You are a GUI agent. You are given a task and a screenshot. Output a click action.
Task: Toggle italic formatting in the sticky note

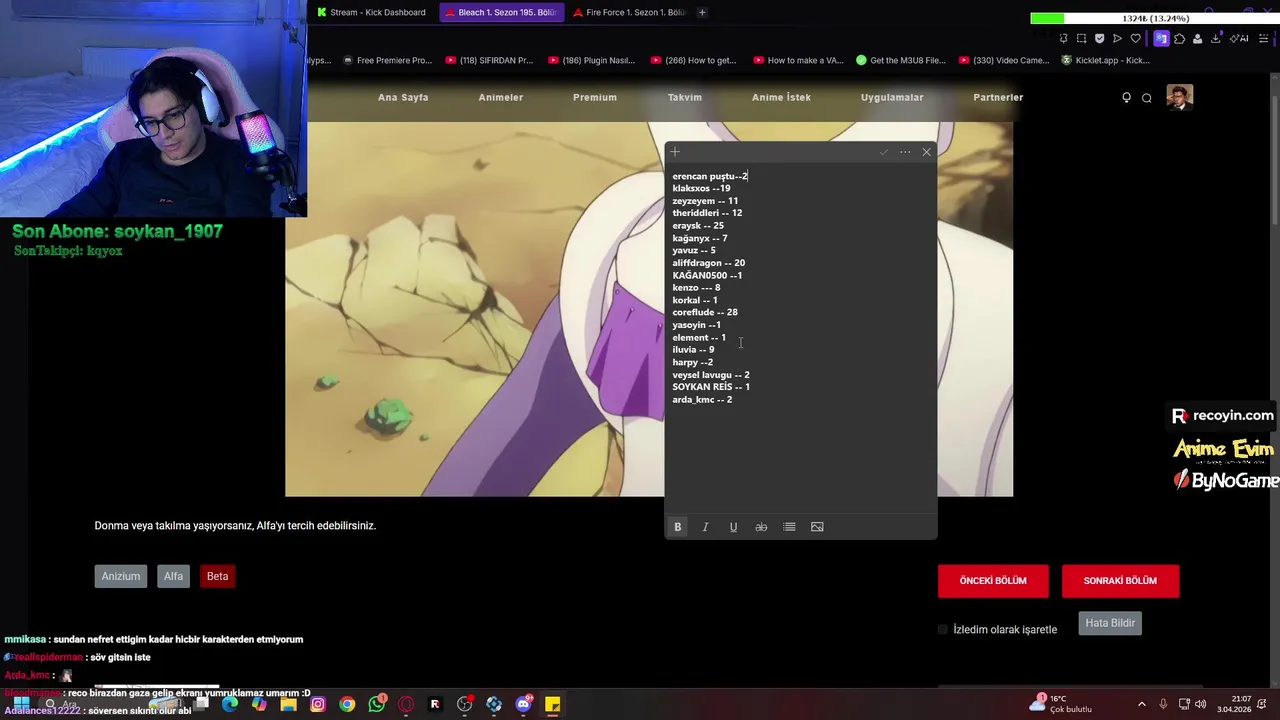[x=705, y=527]
